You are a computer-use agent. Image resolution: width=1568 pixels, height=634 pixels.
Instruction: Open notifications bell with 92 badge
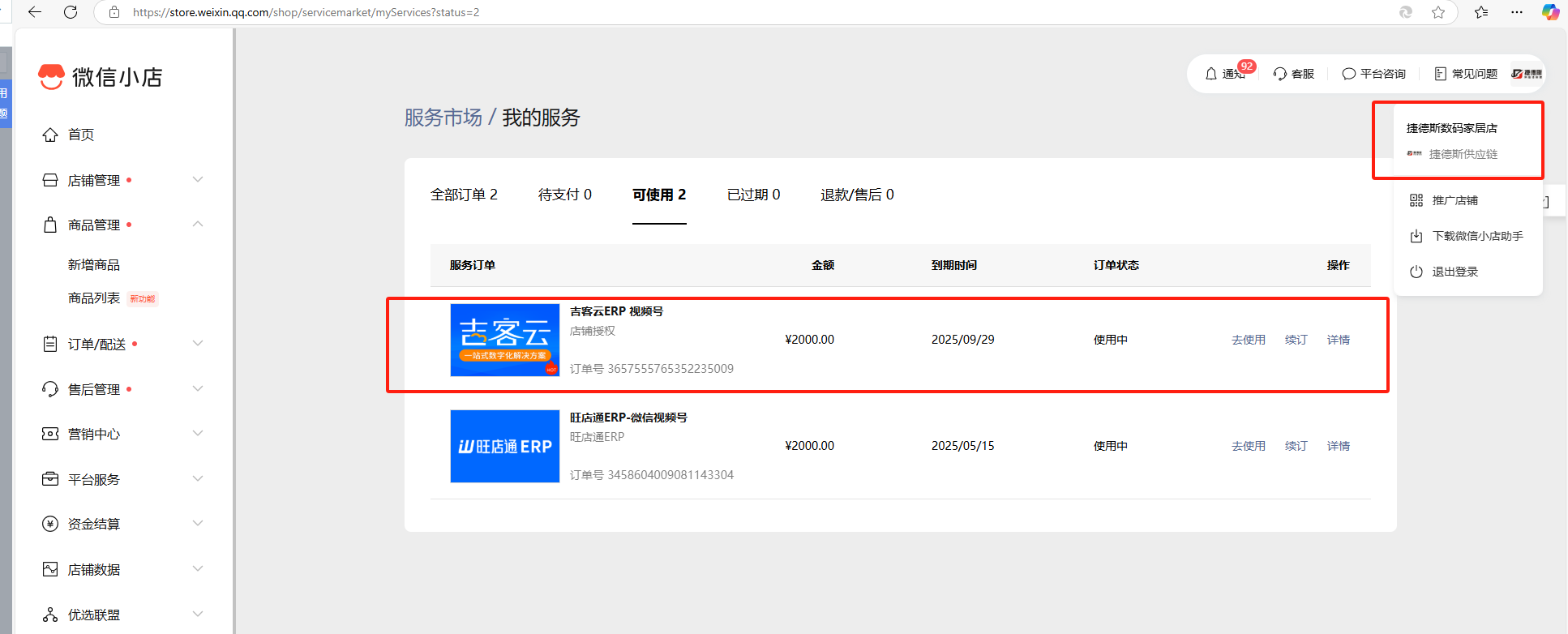click(1211, 74)
